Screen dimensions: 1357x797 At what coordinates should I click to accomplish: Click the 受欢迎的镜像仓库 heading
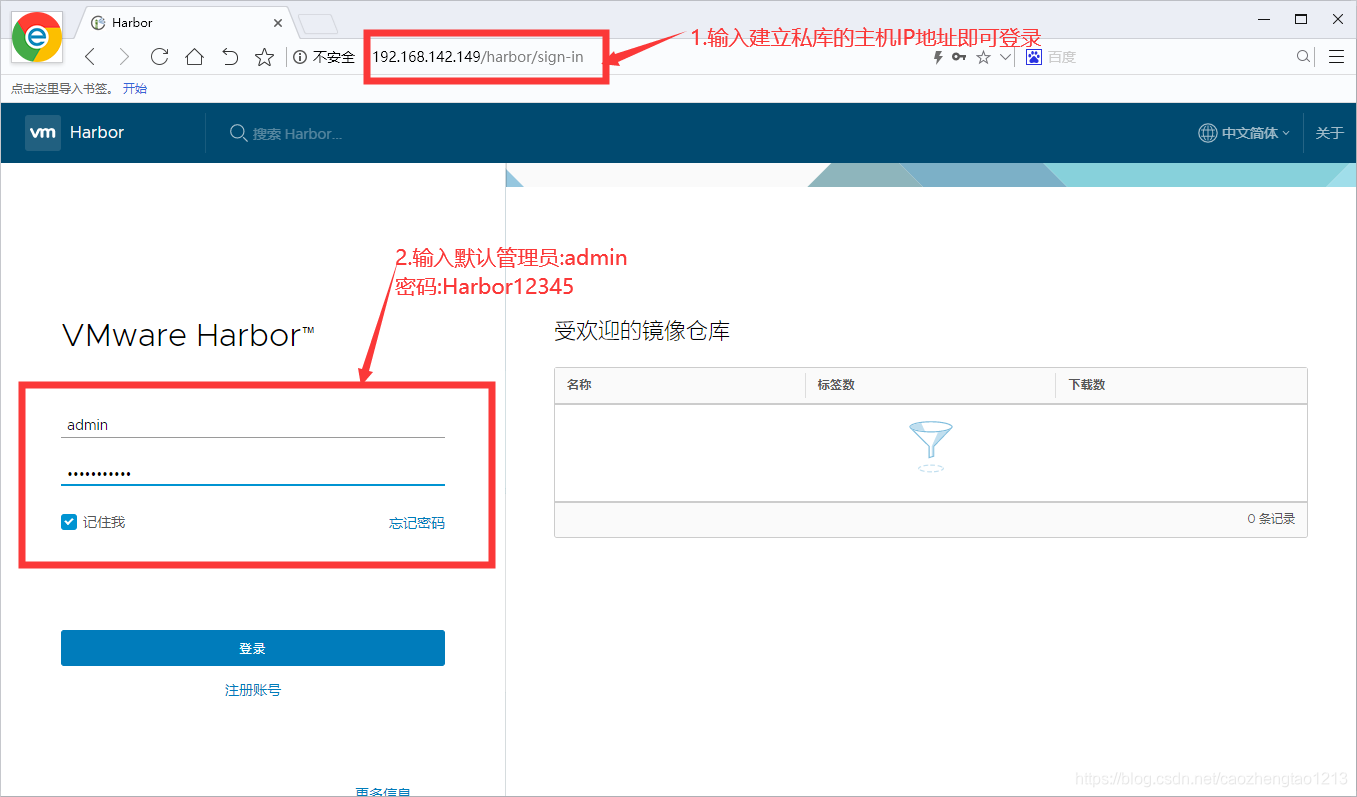pos(642,331)
